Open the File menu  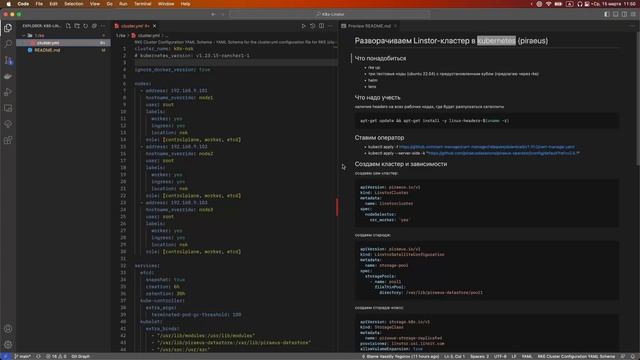pyautogui.click(x=39, y=4)
